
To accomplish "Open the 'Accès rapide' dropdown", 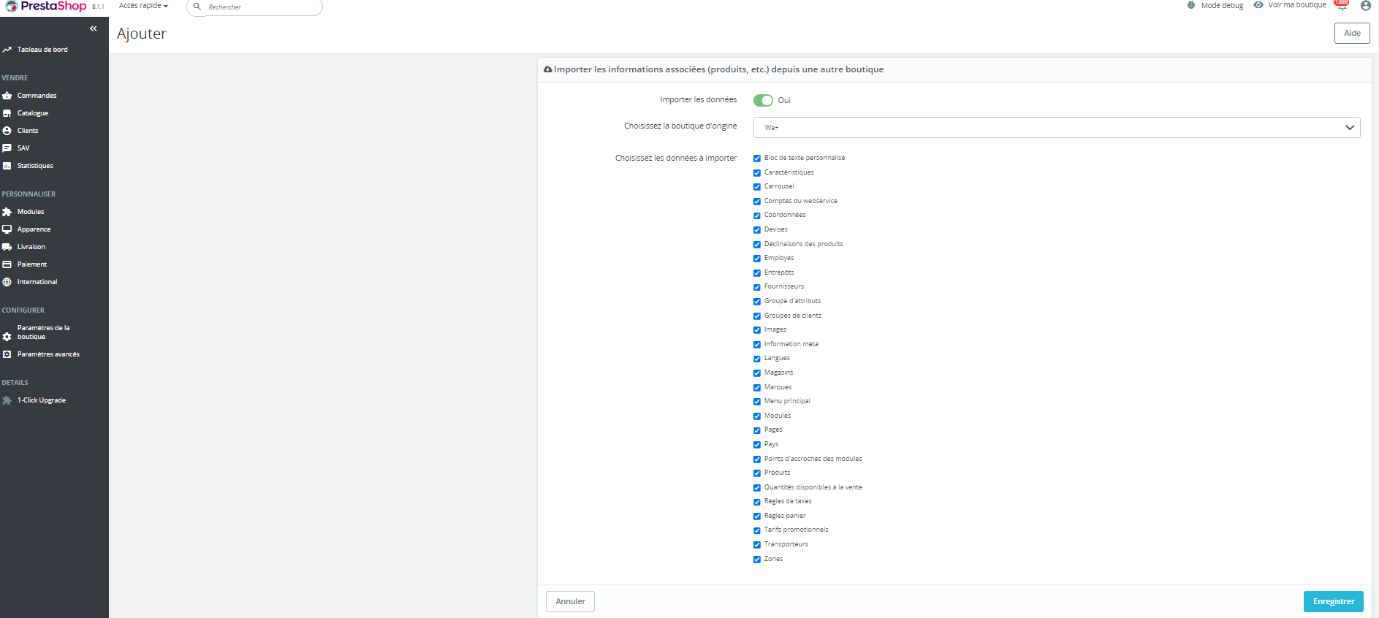I will point(142,5).
